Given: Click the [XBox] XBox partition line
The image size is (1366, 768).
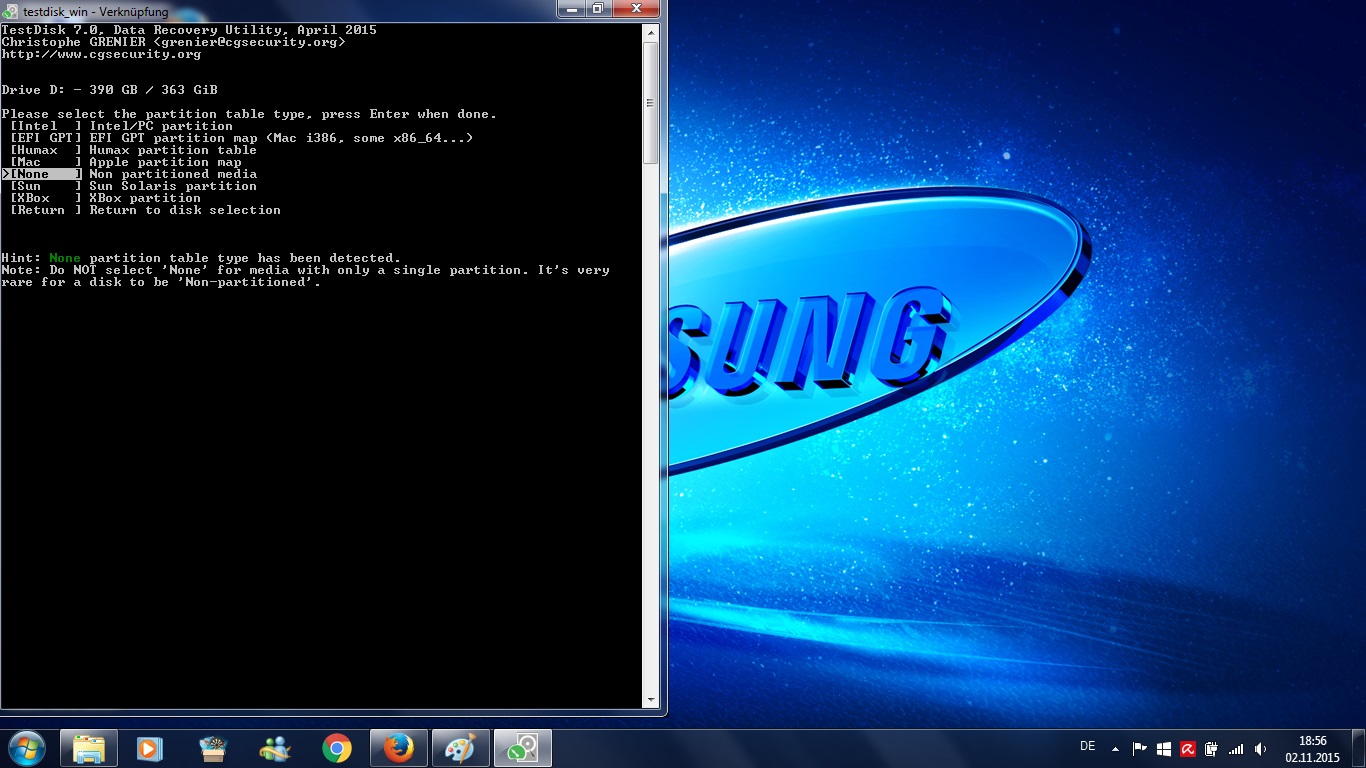Looking at the screenshot, I should pos(105,198).
